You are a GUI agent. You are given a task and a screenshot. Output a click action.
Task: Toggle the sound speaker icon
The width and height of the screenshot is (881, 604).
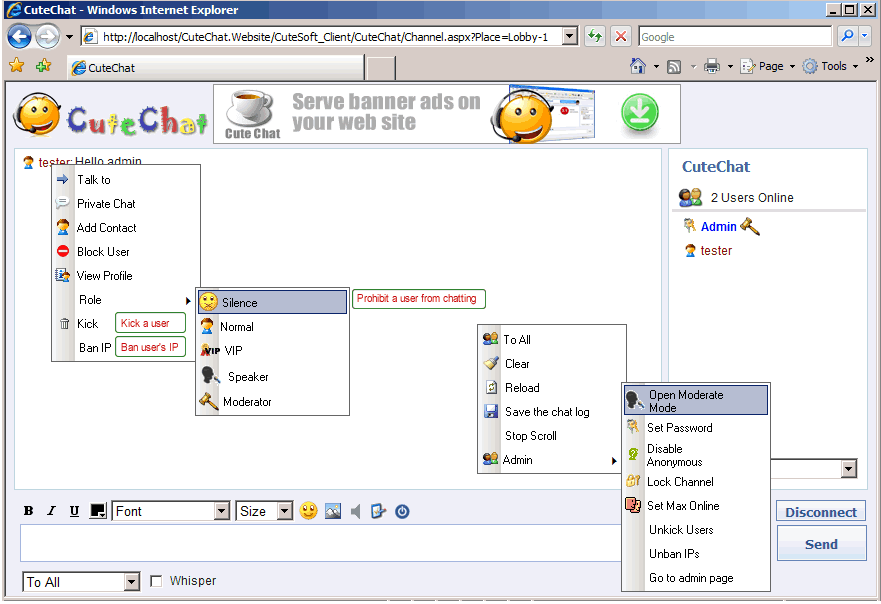(x=355, y=511)
